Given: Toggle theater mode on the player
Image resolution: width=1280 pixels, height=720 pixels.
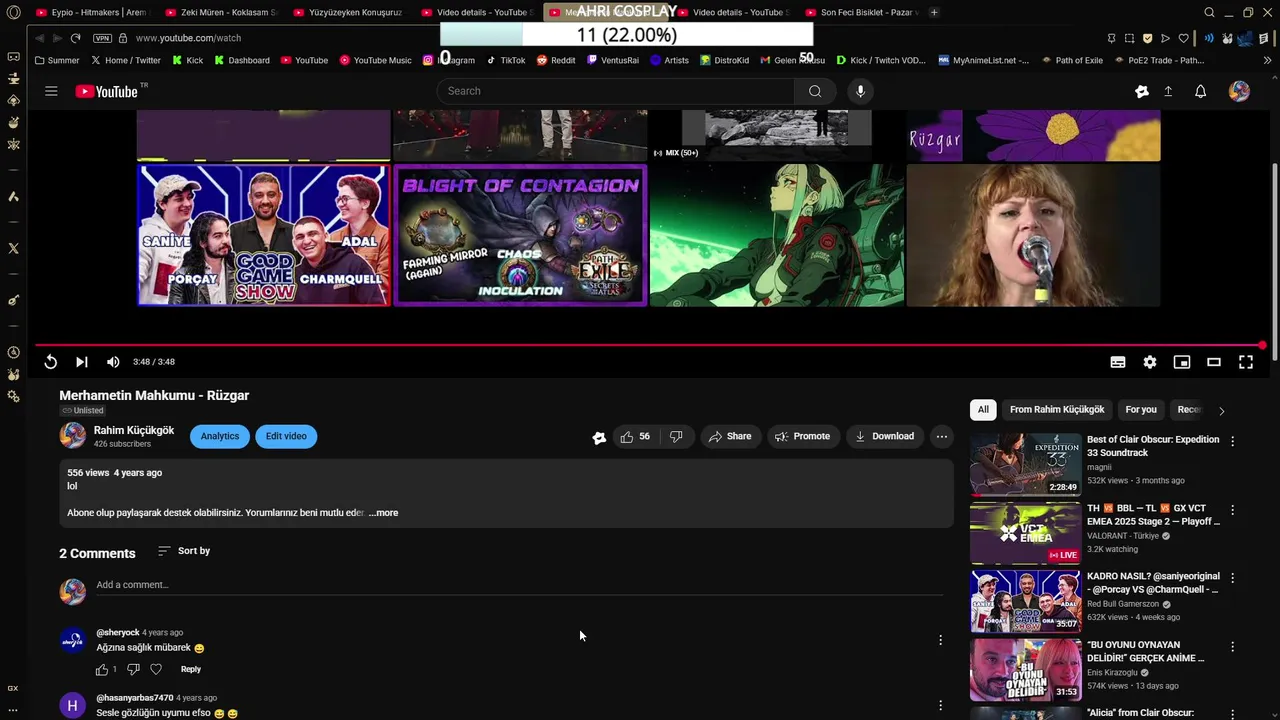Looking at the screenshot, I should pos(1214,362).
